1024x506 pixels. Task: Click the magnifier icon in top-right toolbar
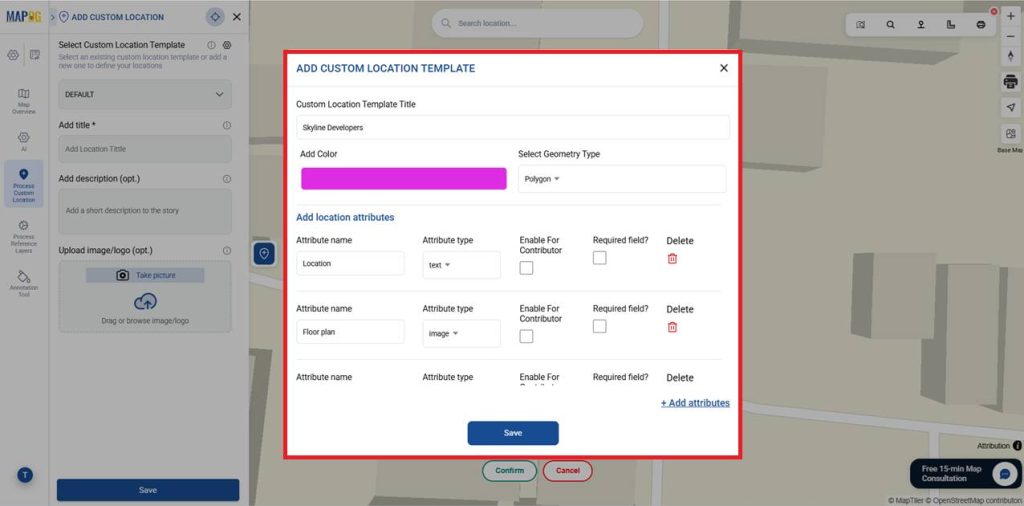pos(891,25)
